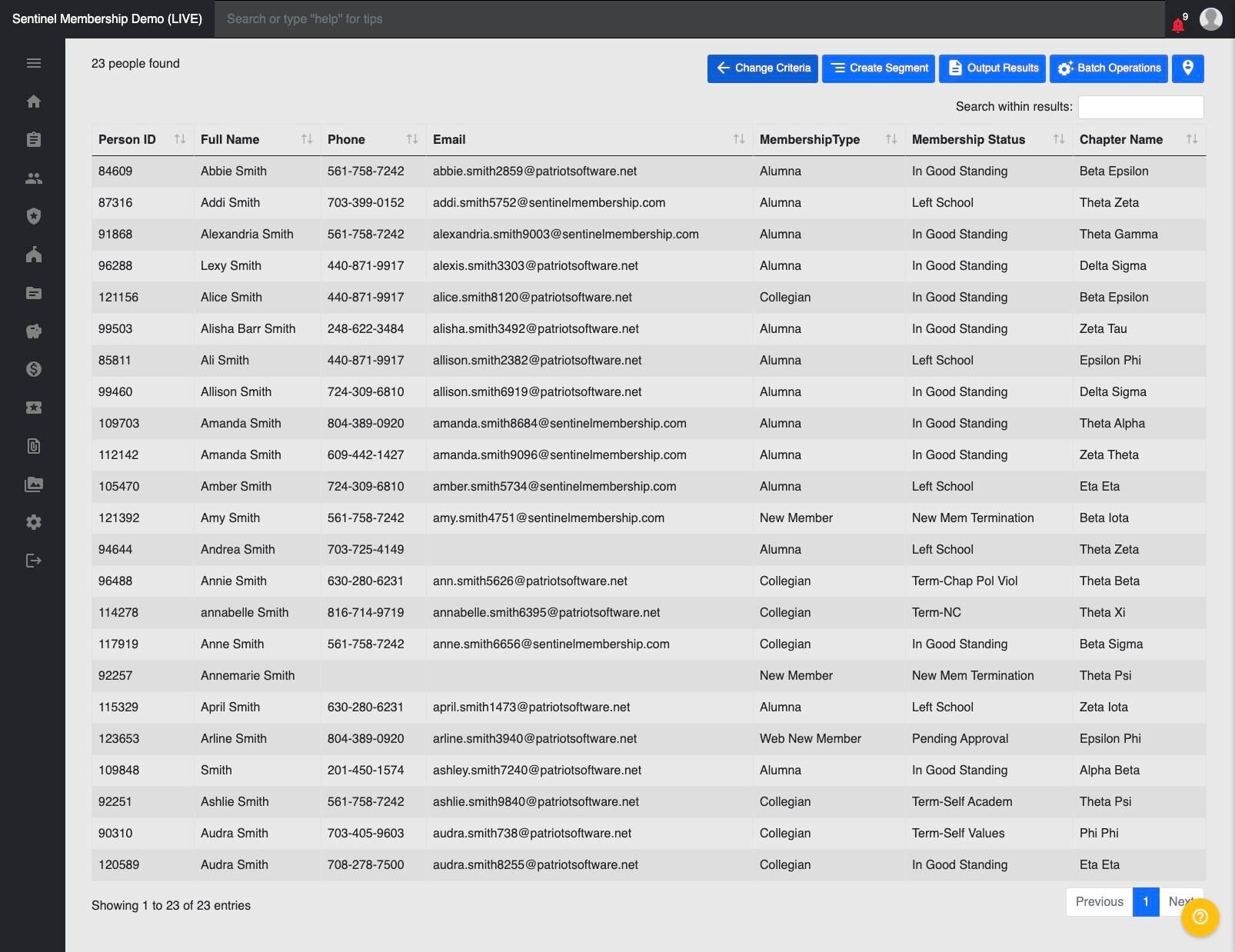The image size is (1235, 952).
Task: Open the settings gear in sidebar
Action: (33, 522)
